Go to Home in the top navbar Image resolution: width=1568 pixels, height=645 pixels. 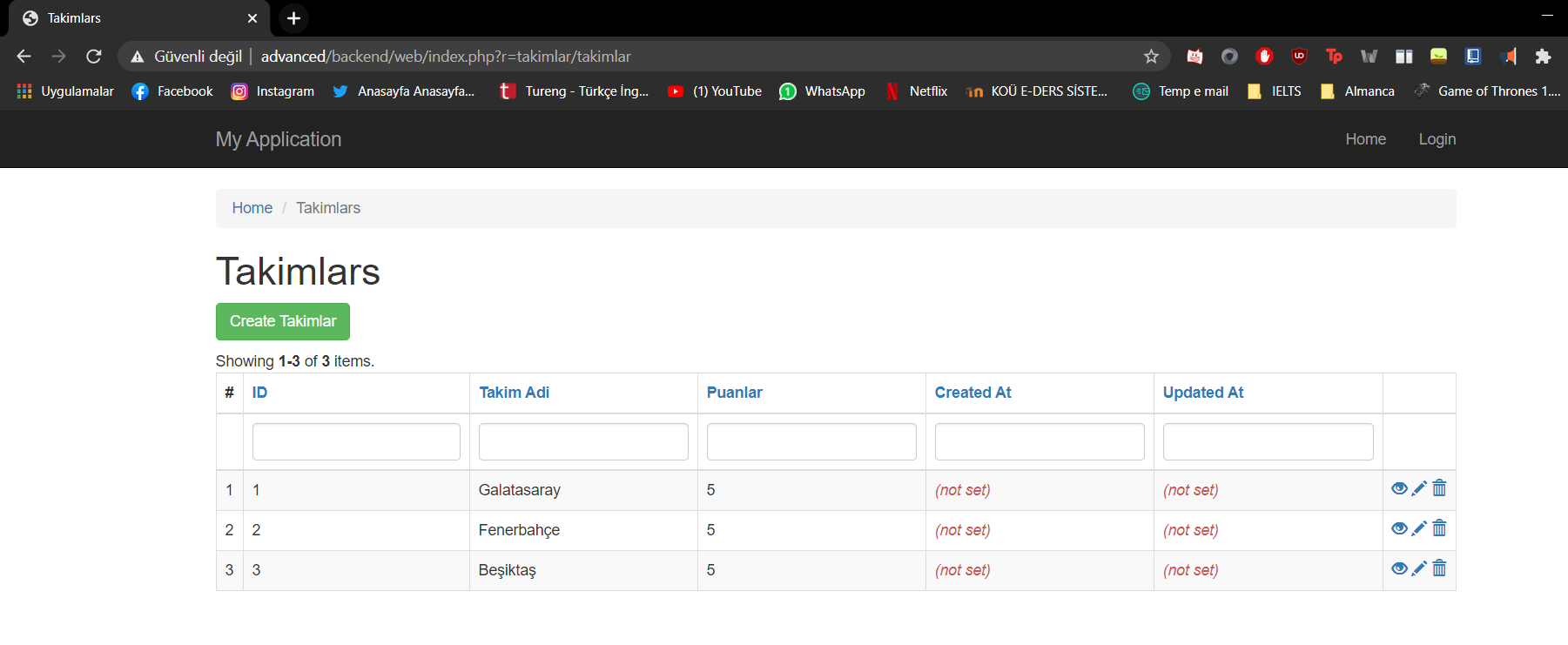click(1365, 139)
